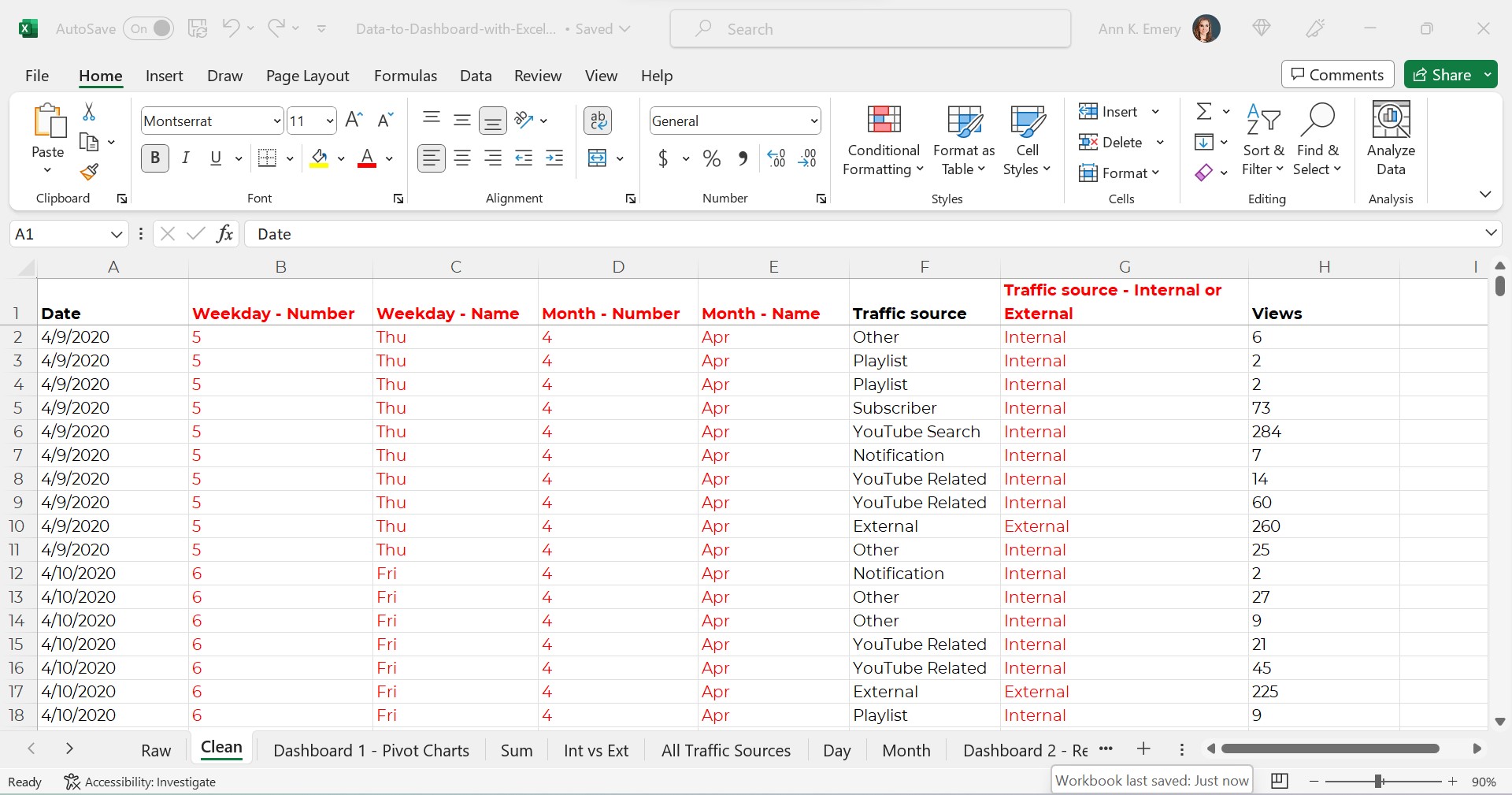This screenshot has width=1512, height=795.
Task: Open the Name Box A1 dropdown
Action: pos(117,234)
